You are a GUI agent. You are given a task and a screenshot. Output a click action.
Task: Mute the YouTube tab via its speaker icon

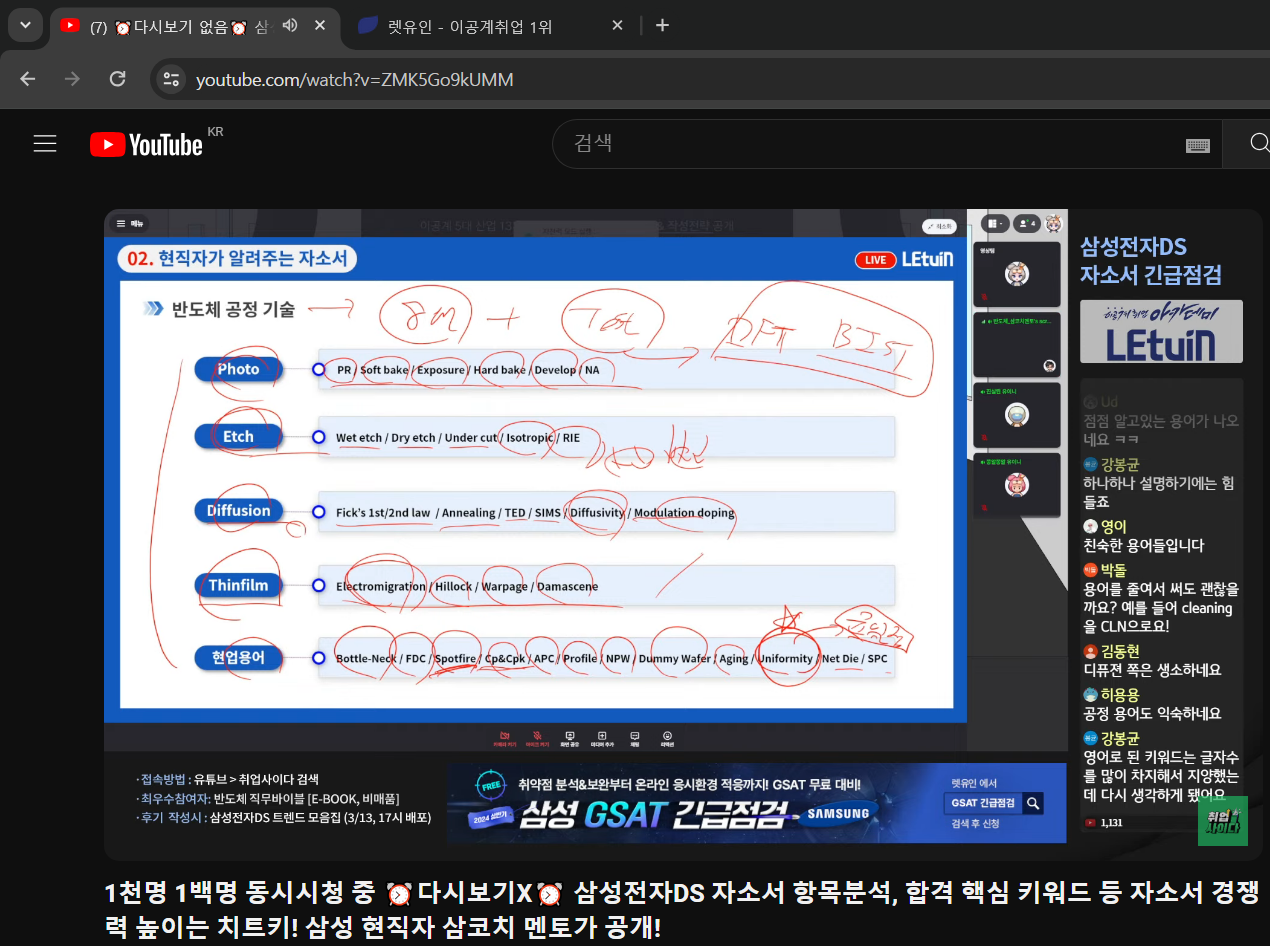coord(290,25)
